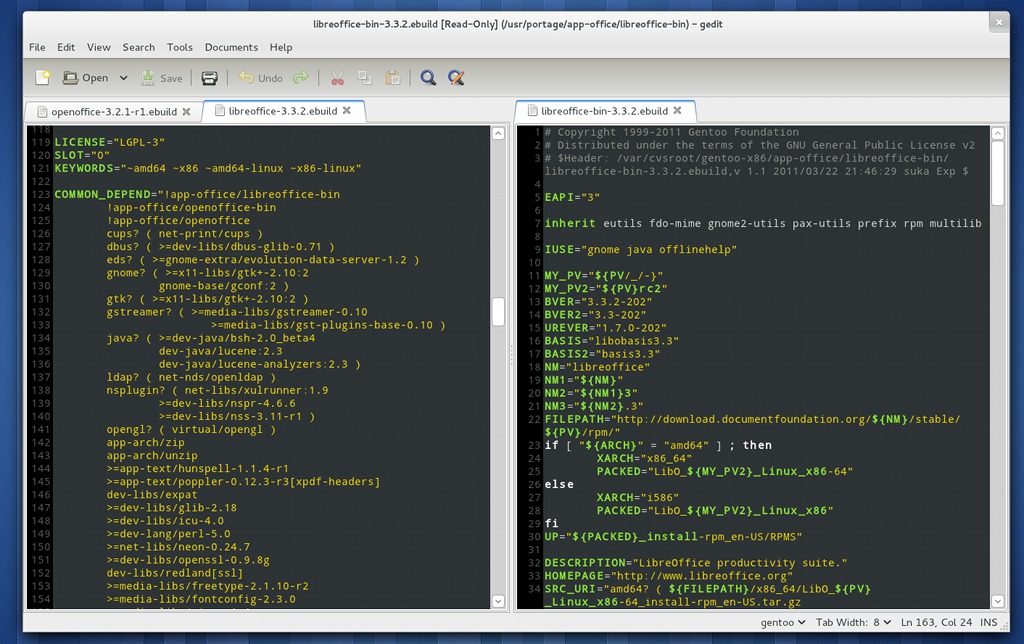The image size is (1024, 644).
Task: Click left pane scroll up arrow
Action: tap(498, 133)
